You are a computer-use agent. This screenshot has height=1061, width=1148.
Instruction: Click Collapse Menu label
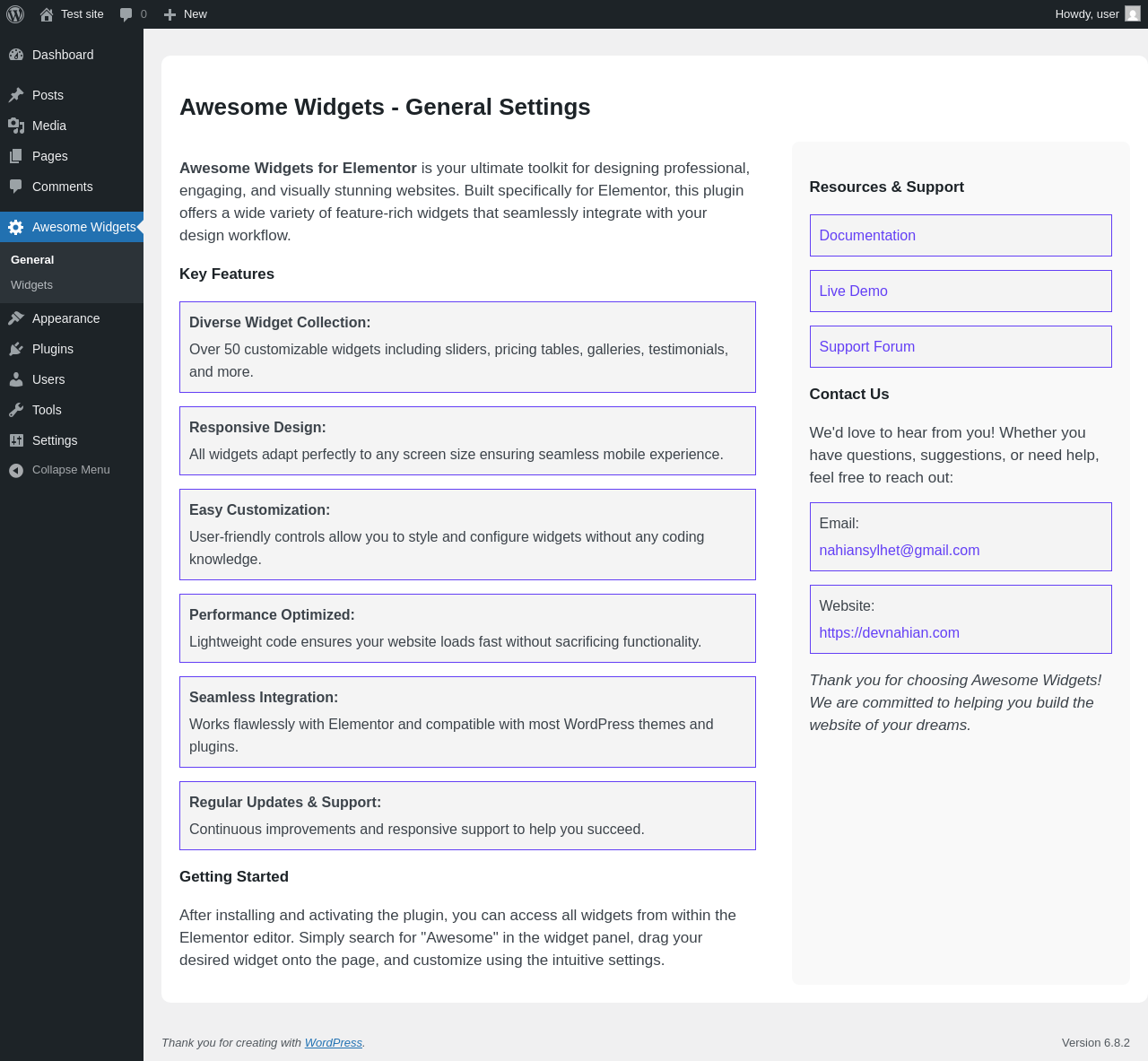point(71,470)
